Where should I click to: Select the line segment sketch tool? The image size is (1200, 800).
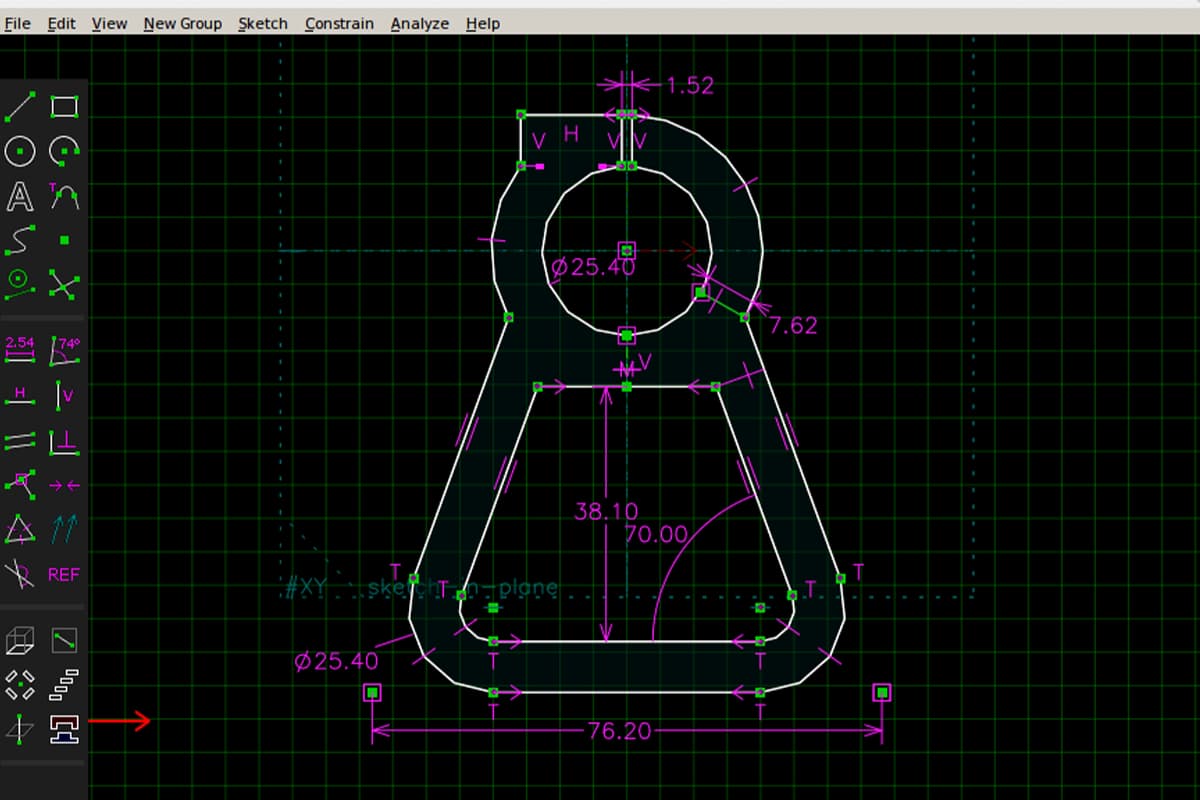click(x=20, y=106)
